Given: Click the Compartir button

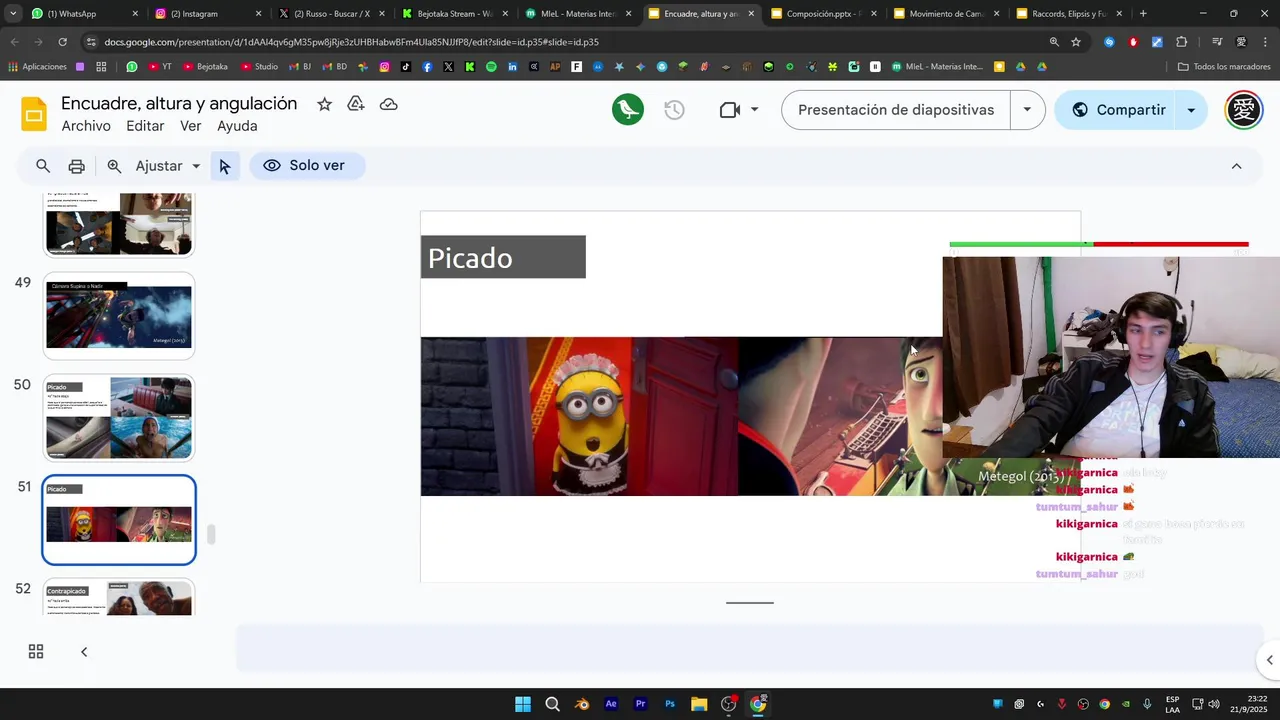Looking at the screenshot, I should 1118,110.
